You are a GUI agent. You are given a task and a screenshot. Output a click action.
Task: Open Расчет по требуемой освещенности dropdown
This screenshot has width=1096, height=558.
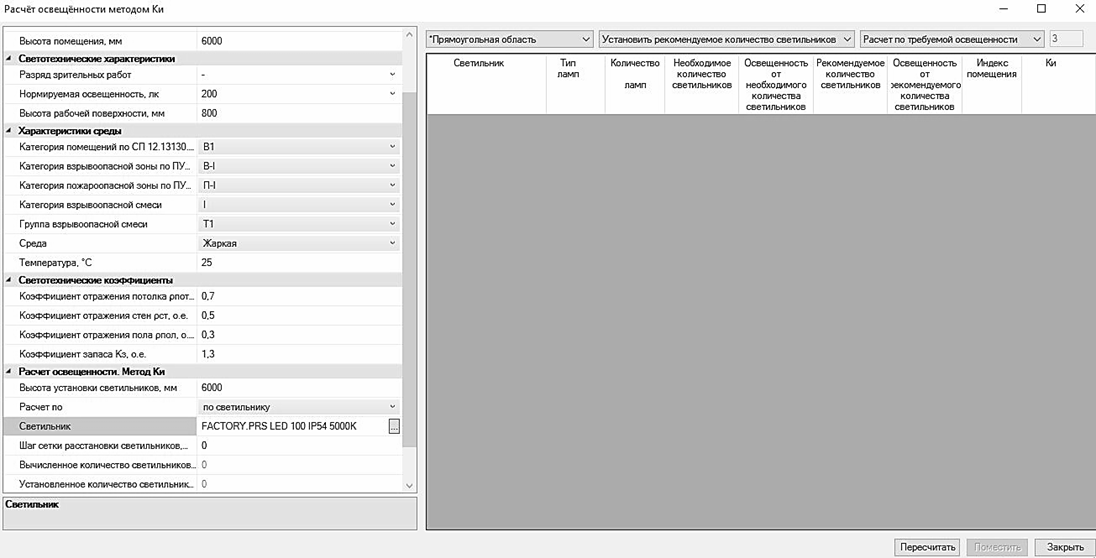[x=951, y=39]
